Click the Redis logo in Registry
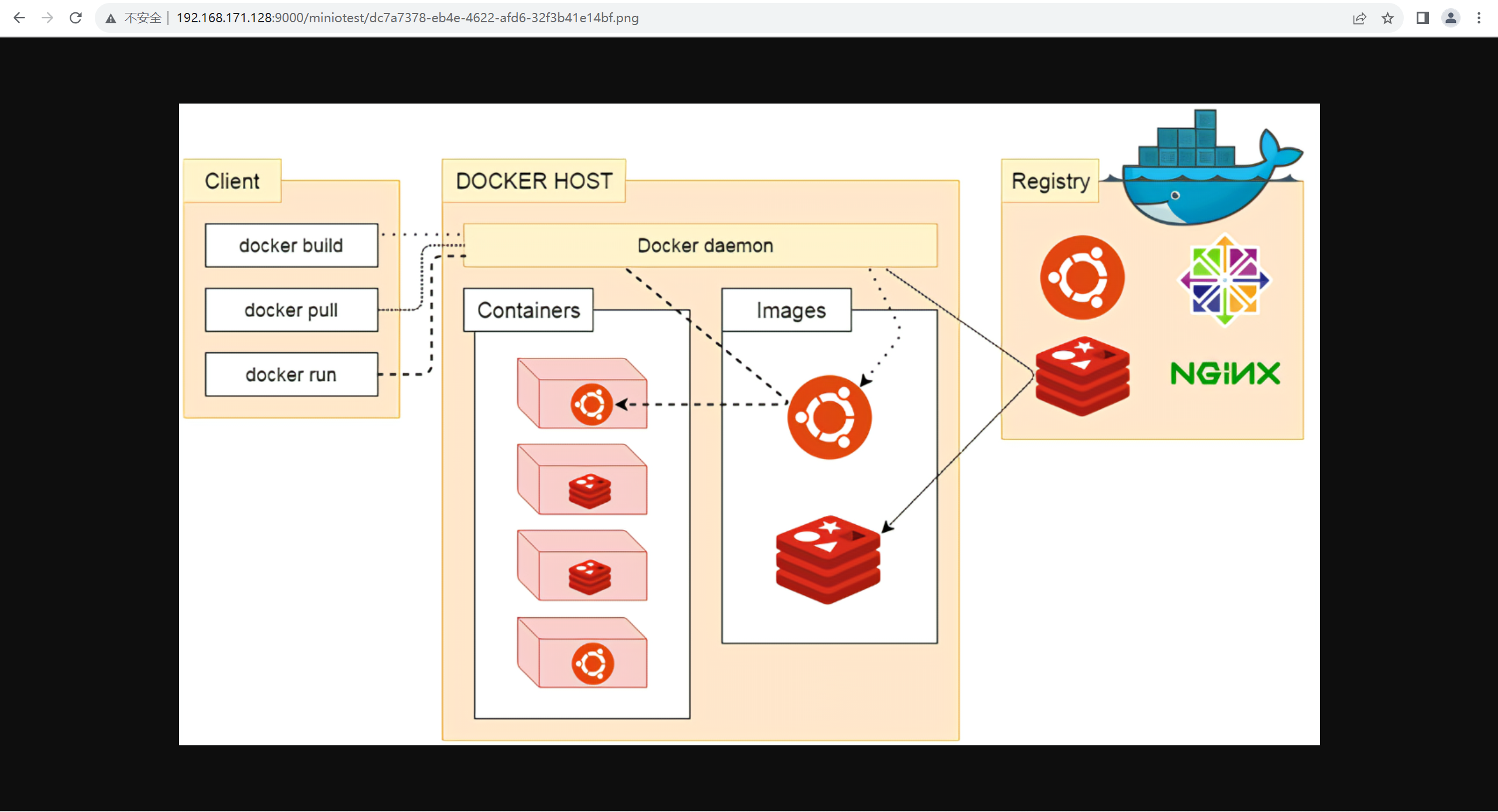Screen dimensions: 1498x812 pos(1083,376)
